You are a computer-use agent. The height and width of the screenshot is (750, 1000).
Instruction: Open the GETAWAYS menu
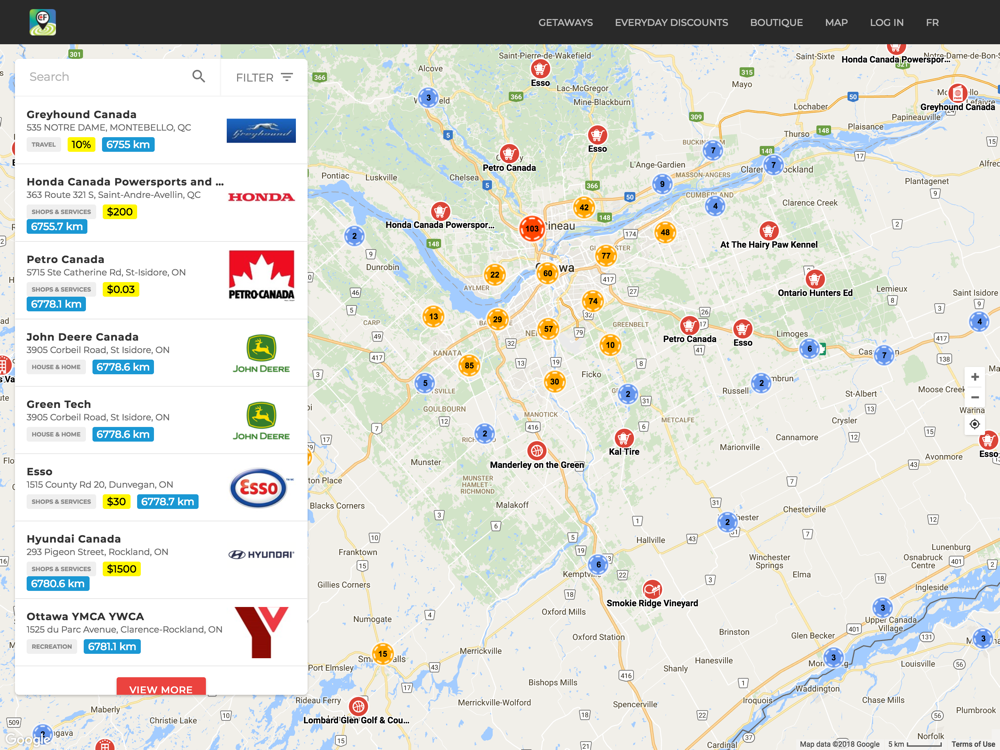coord(566,22)
